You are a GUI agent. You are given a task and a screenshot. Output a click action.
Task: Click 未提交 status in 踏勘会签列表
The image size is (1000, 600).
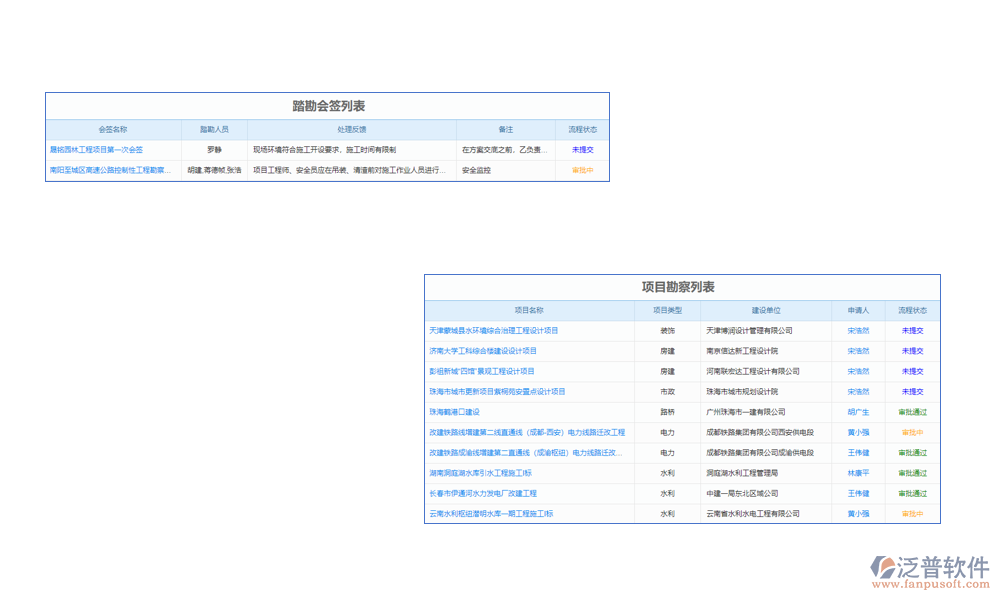[x=582, y=150]
